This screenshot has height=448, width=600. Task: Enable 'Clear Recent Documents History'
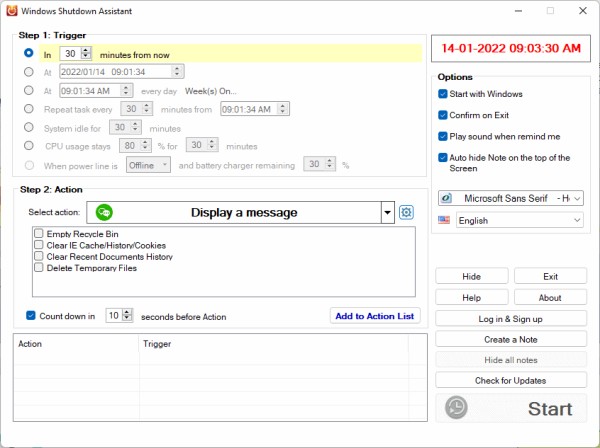[x=39, y=256]
